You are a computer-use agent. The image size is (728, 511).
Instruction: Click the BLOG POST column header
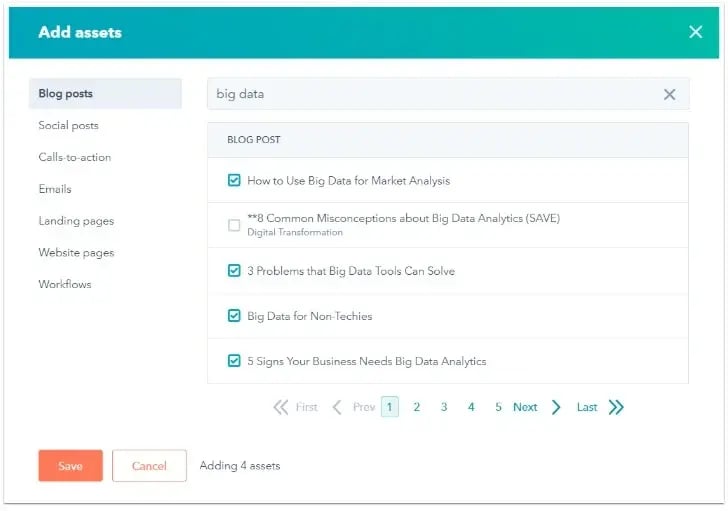pos(254,140)
